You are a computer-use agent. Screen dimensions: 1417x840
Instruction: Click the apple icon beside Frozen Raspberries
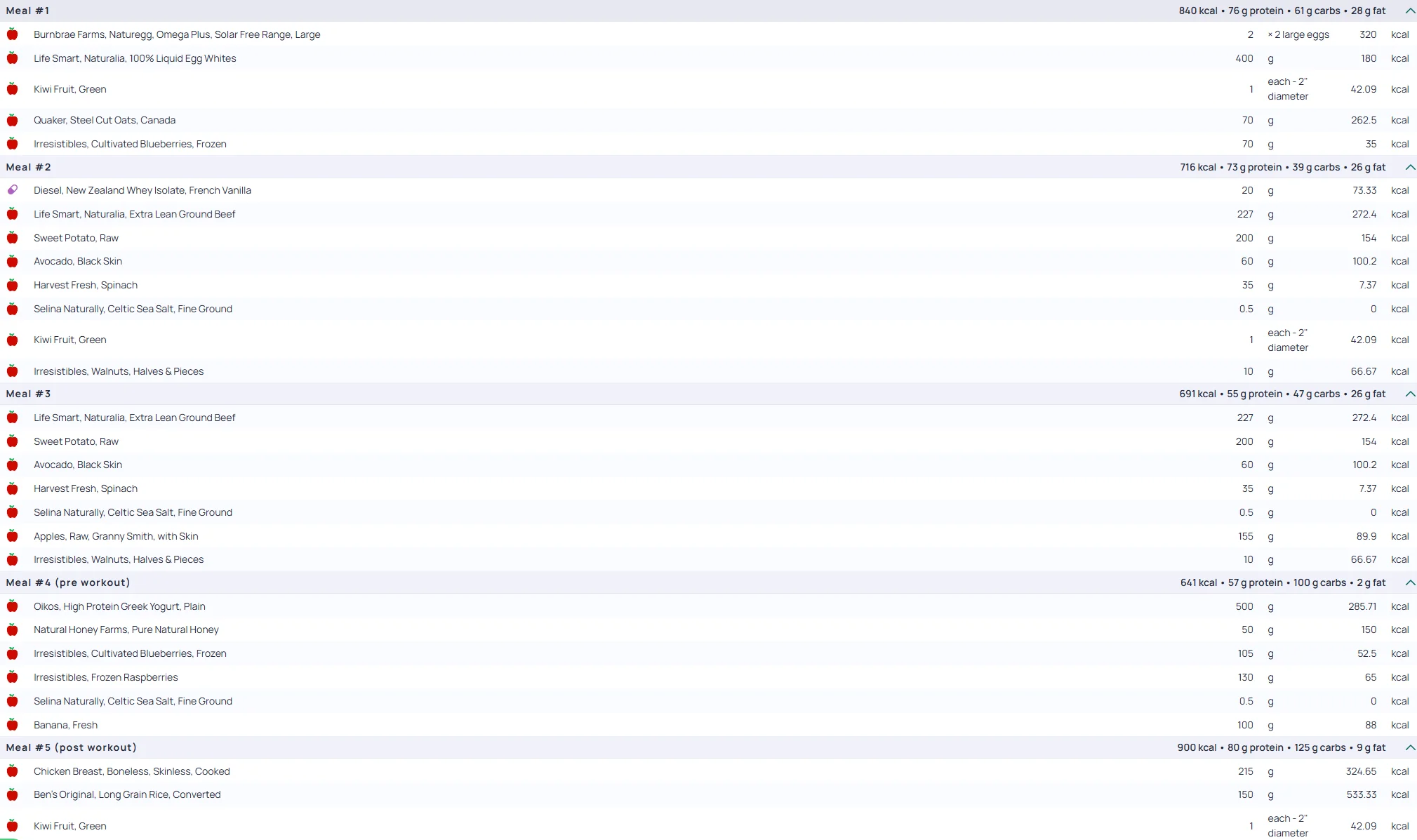pyautogui.click(x=13, y=677)
